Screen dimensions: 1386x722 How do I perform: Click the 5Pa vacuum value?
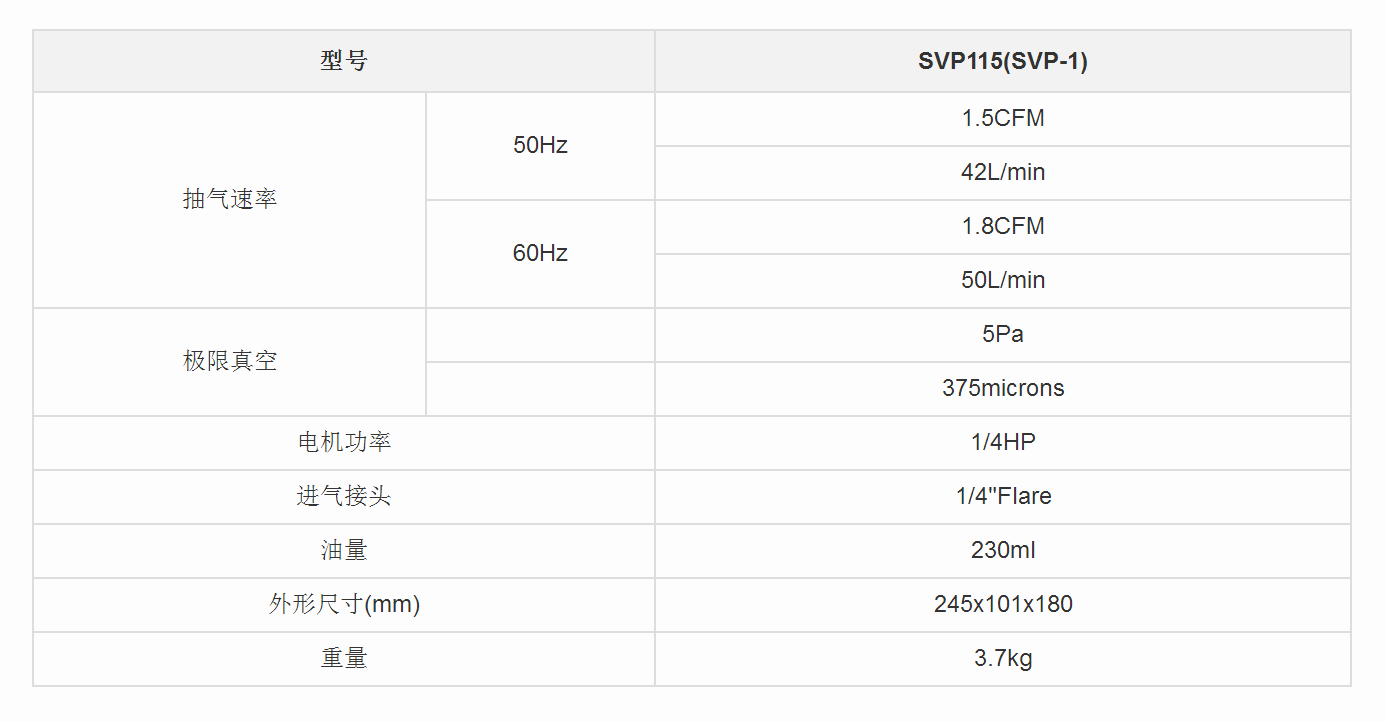point(1002,334)
